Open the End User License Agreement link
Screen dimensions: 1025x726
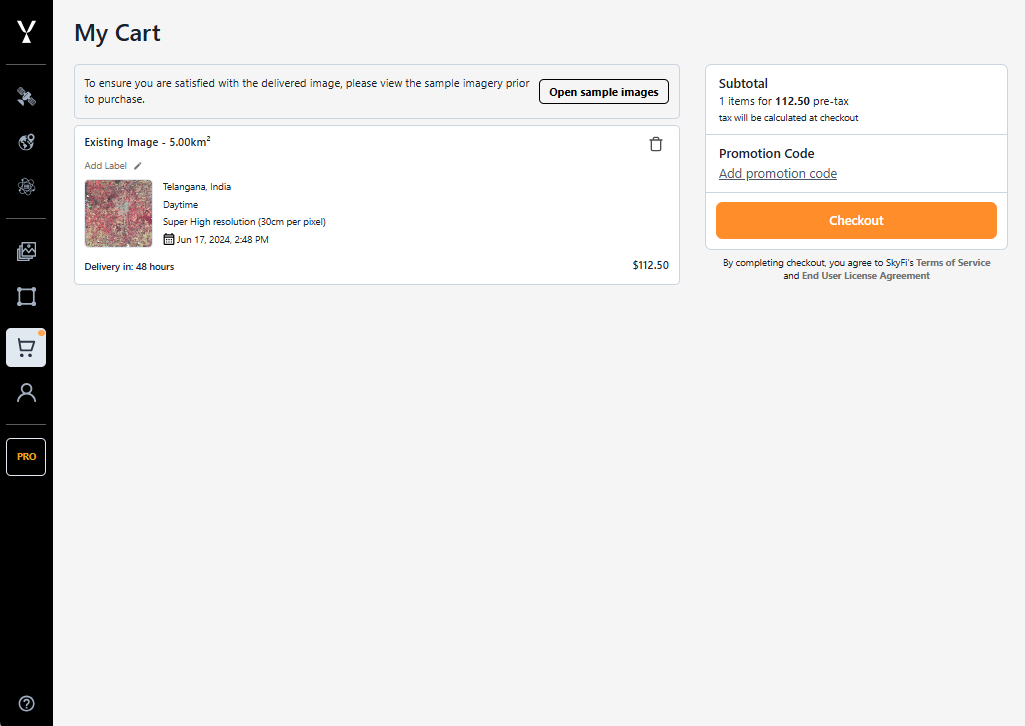click(x=866, y=276)
